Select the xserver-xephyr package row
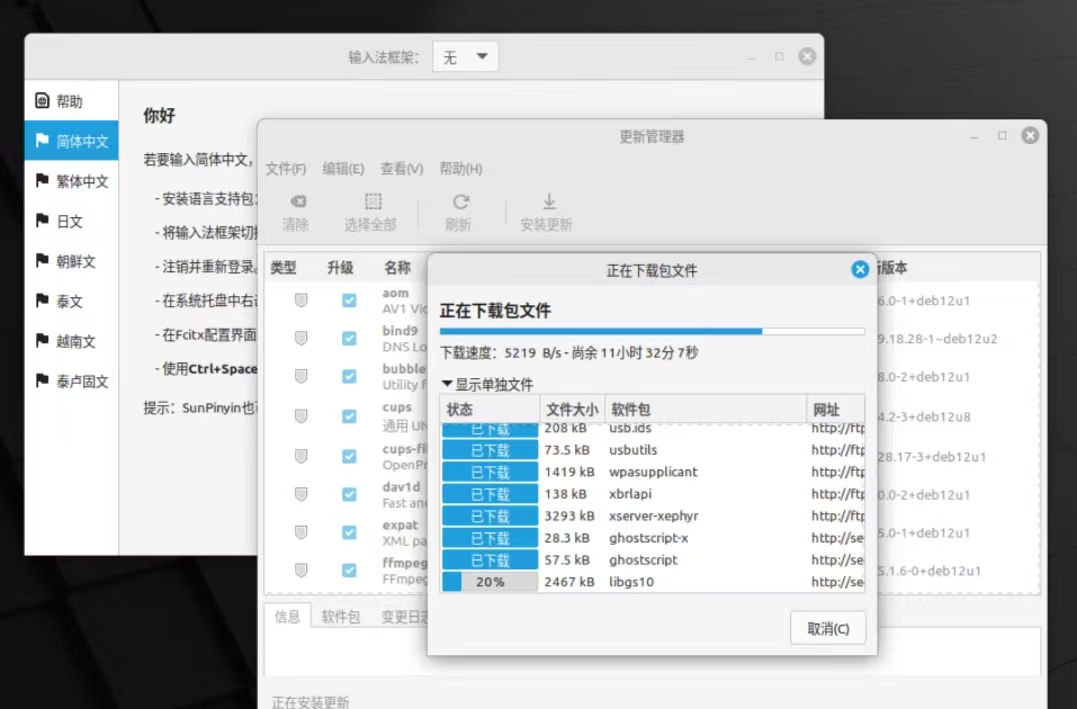 click(653, 516)
